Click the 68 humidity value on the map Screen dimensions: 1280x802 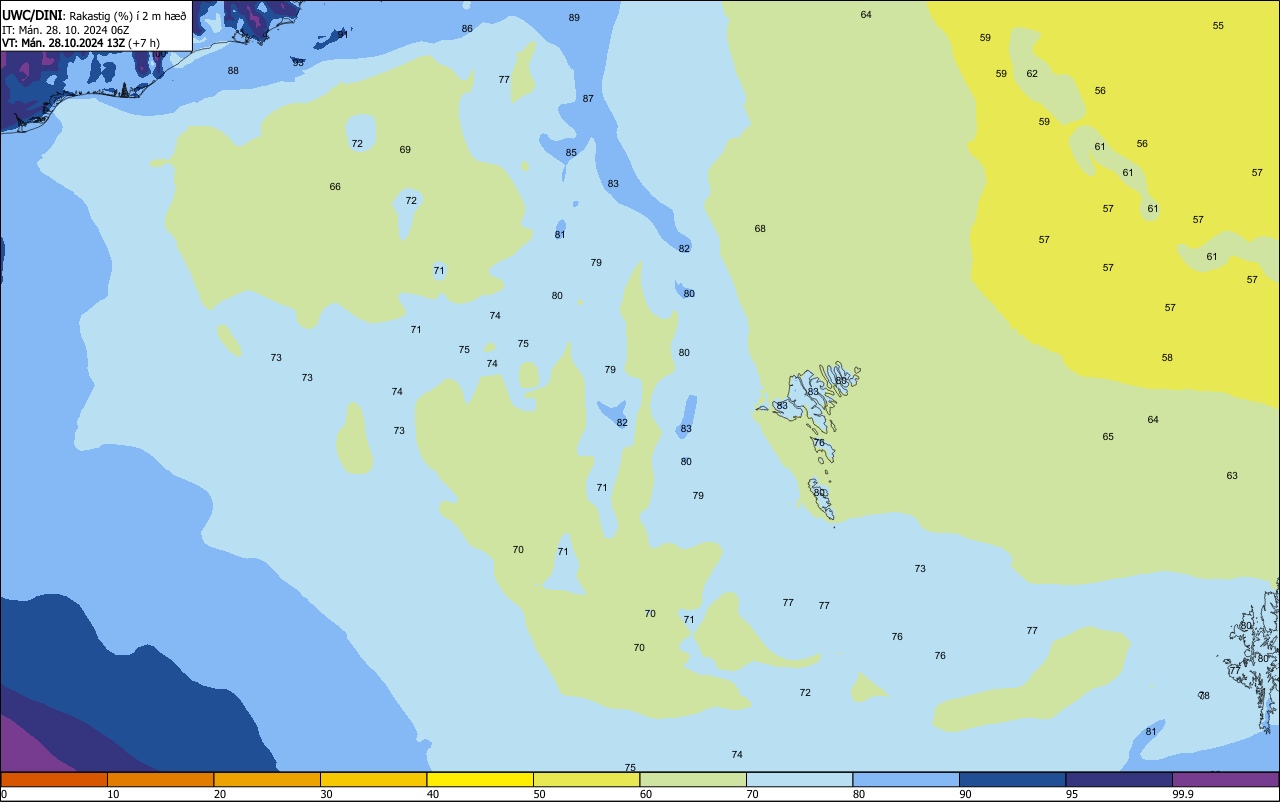pyautogui.click(x=760, y=229)
